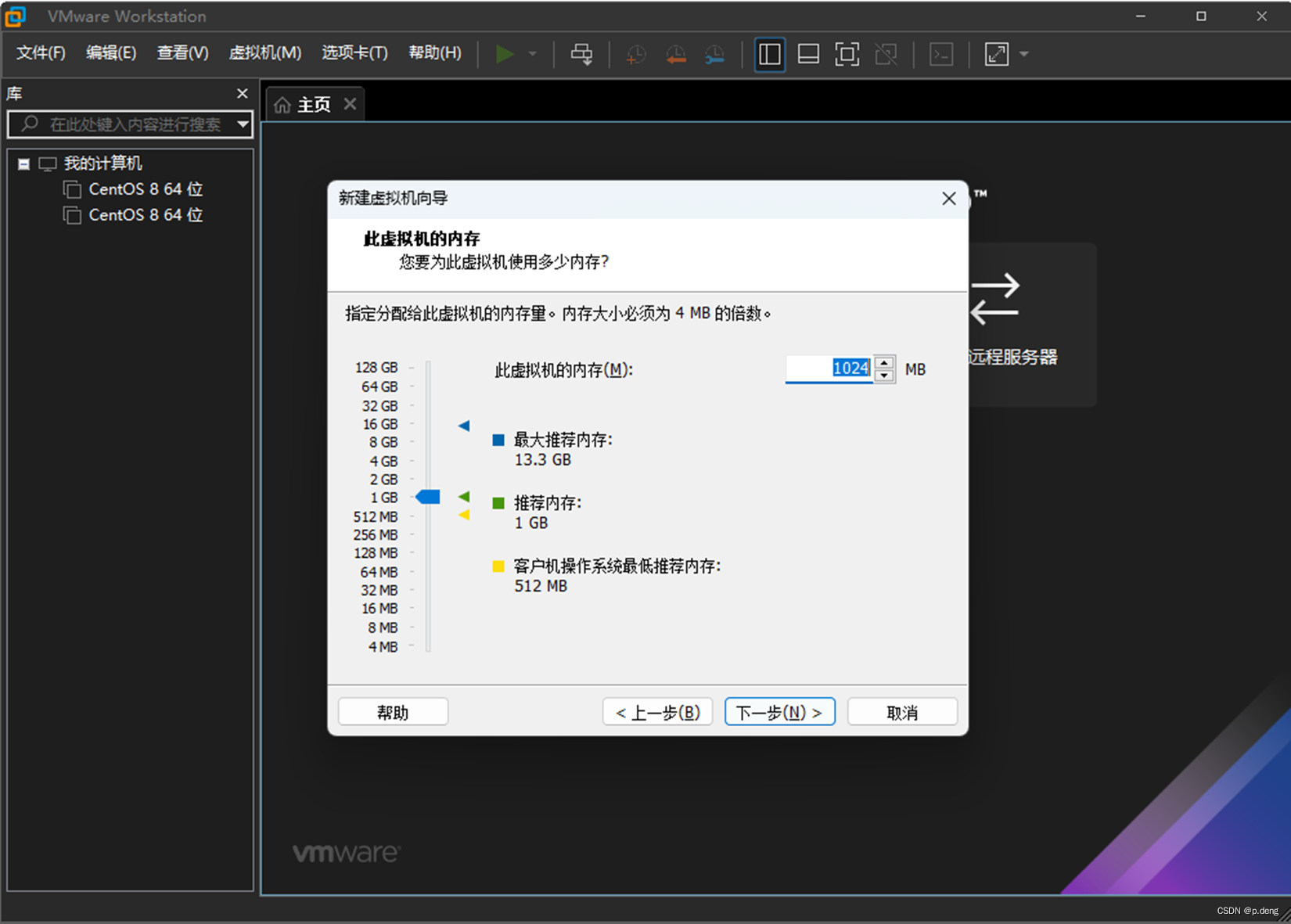
Task: Click the Manage Snapshots toolbar icon
Action: [x=714, y=54]
